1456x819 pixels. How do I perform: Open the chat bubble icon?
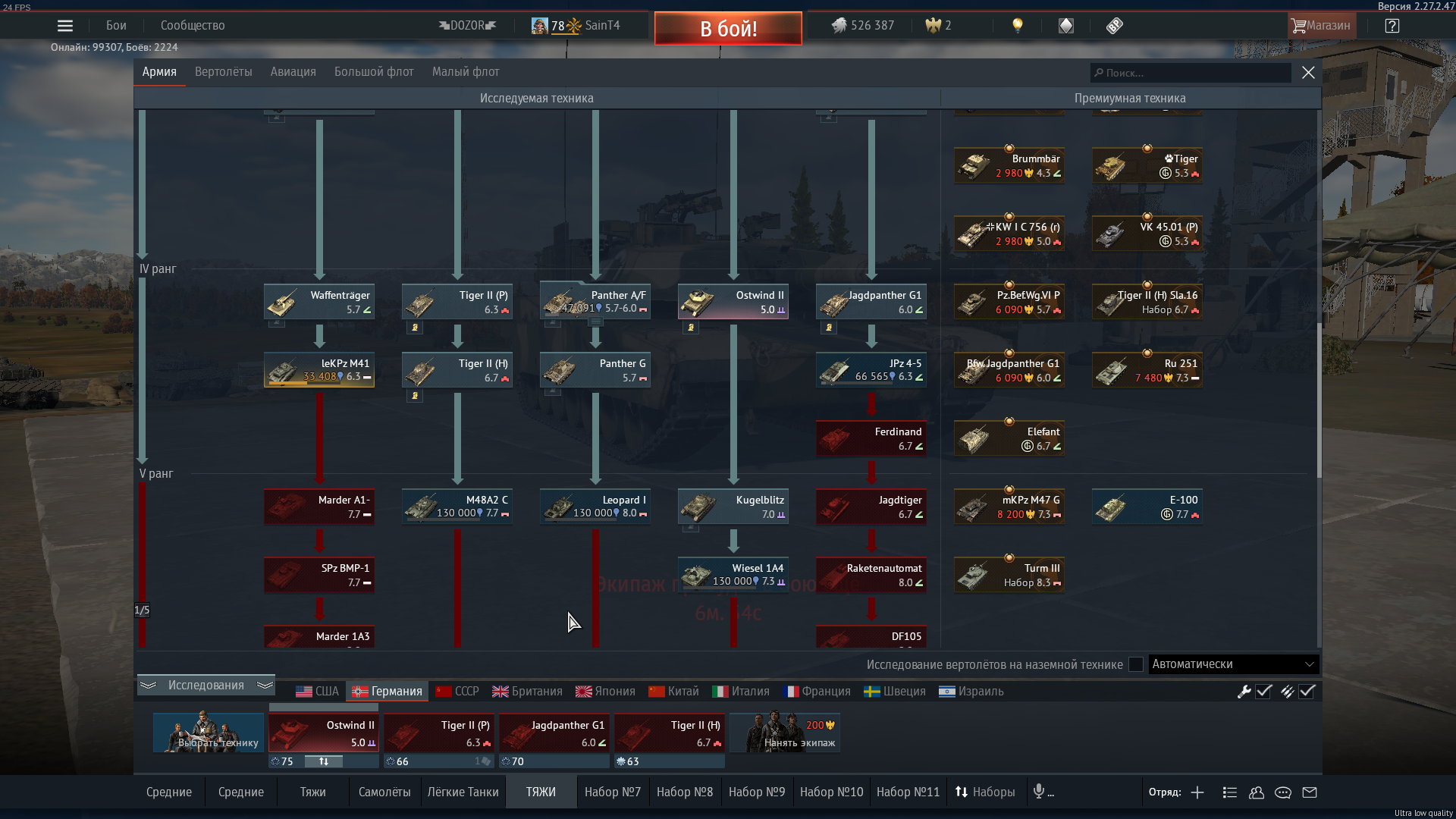1283,792
